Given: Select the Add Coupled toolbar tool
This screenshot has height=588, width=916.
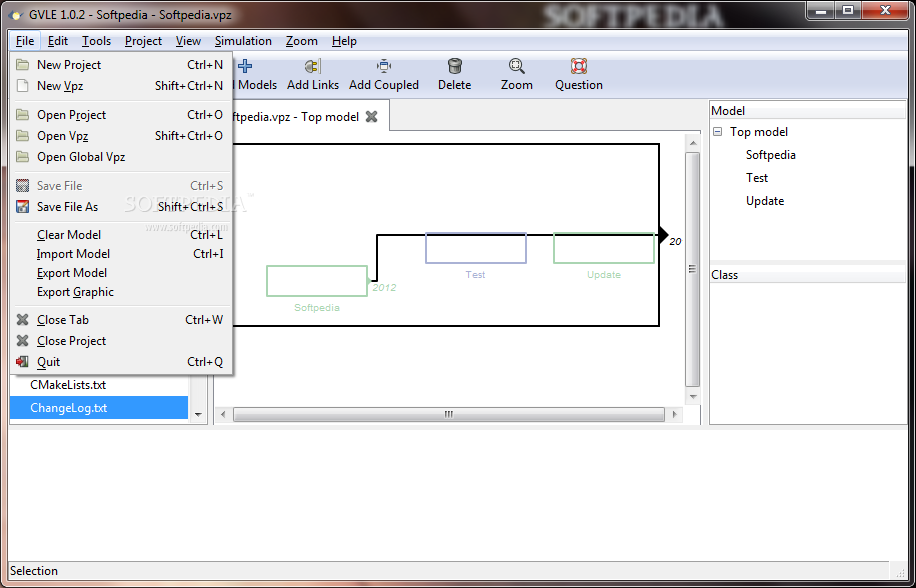Looking at the screenshot, I should 384,75.
